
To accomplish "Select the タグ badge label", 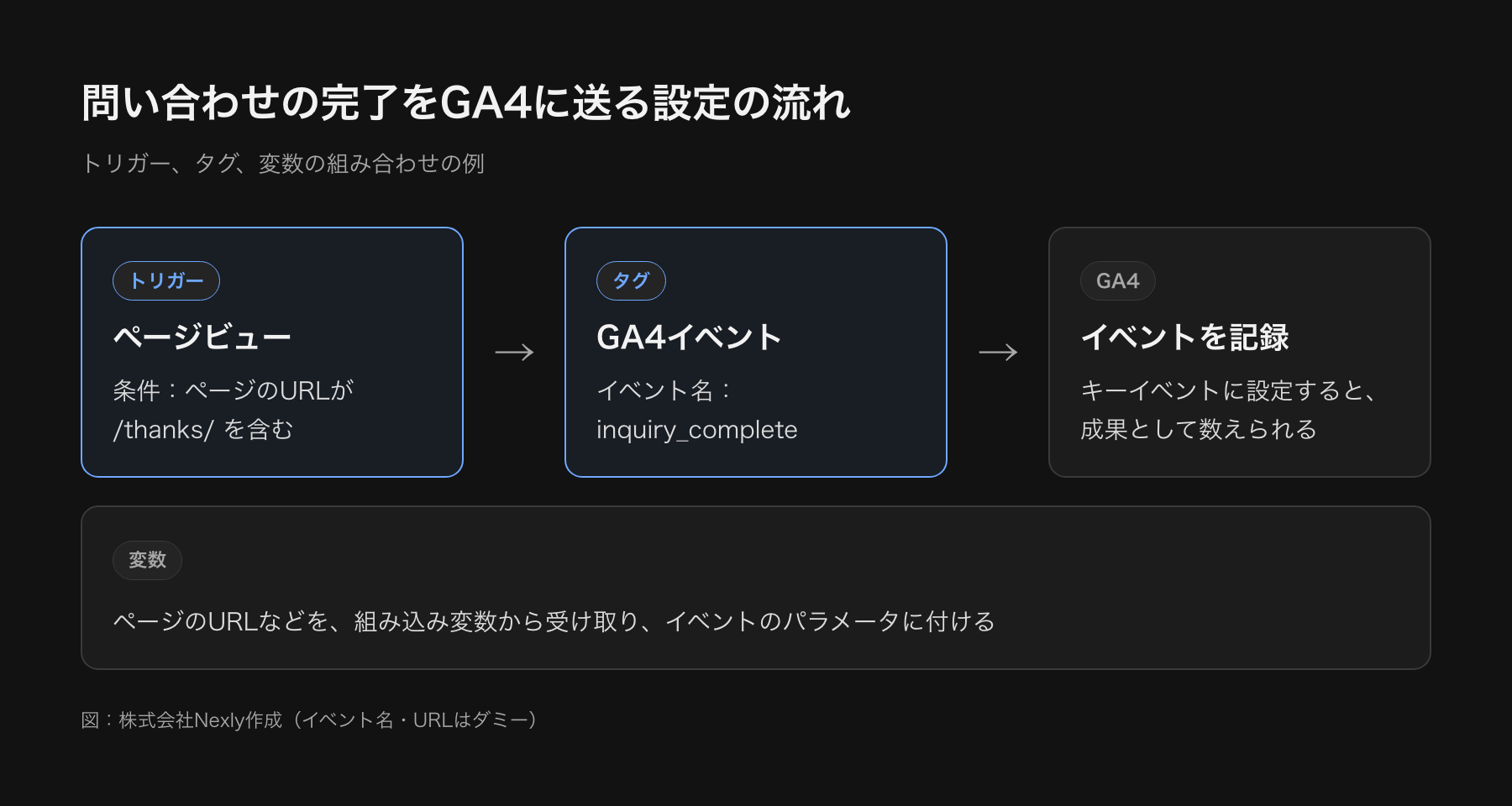I will tap(631, 281).
